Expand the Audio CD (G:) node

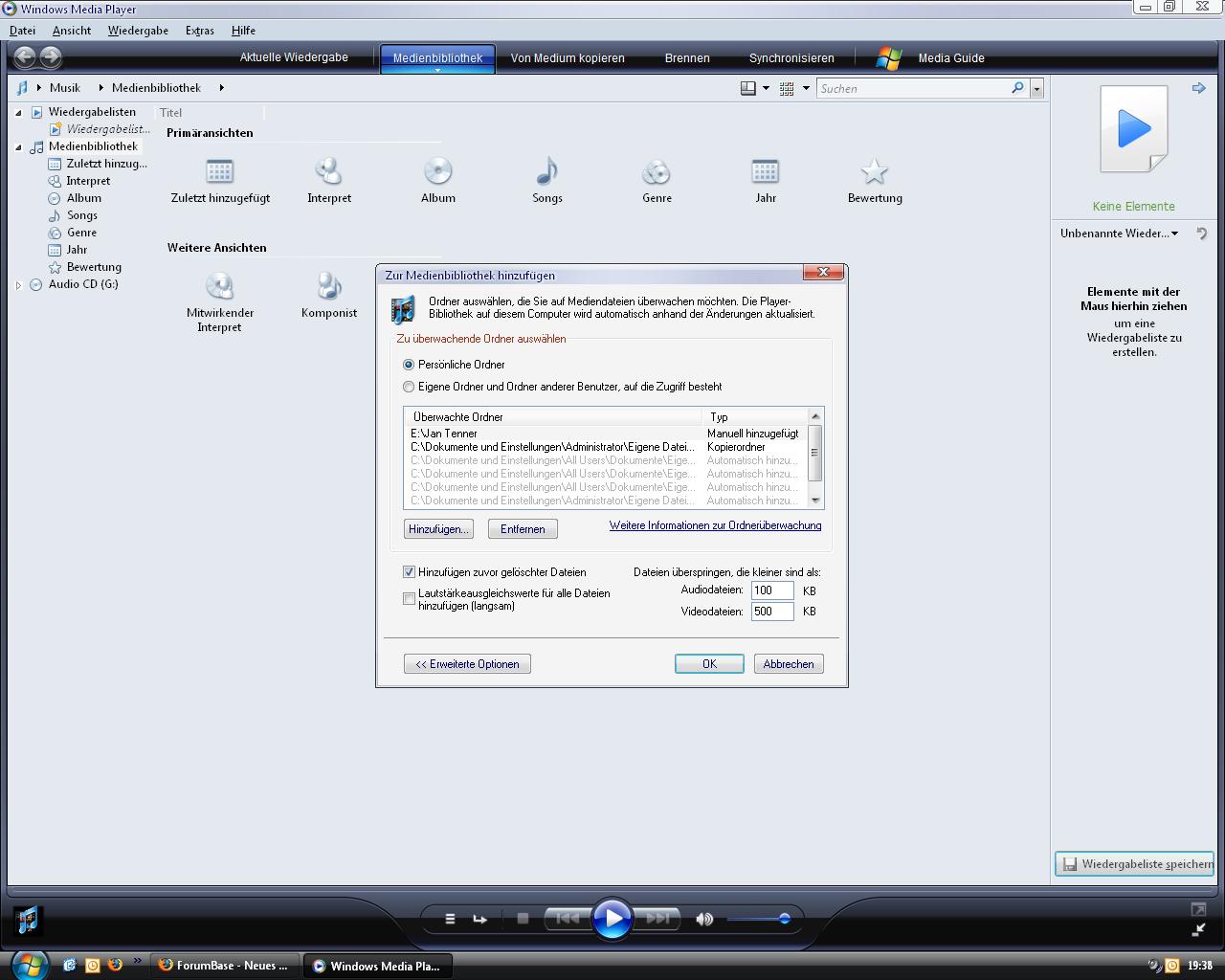[x=18, y=284]
